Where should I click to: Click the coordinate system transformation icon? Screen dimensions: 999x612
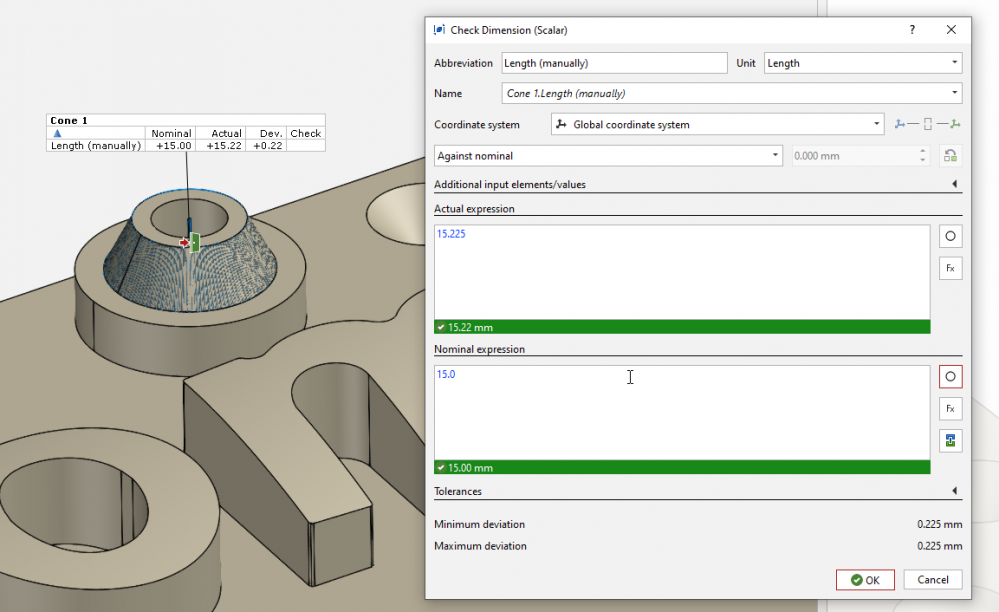(x=927, y=125)
